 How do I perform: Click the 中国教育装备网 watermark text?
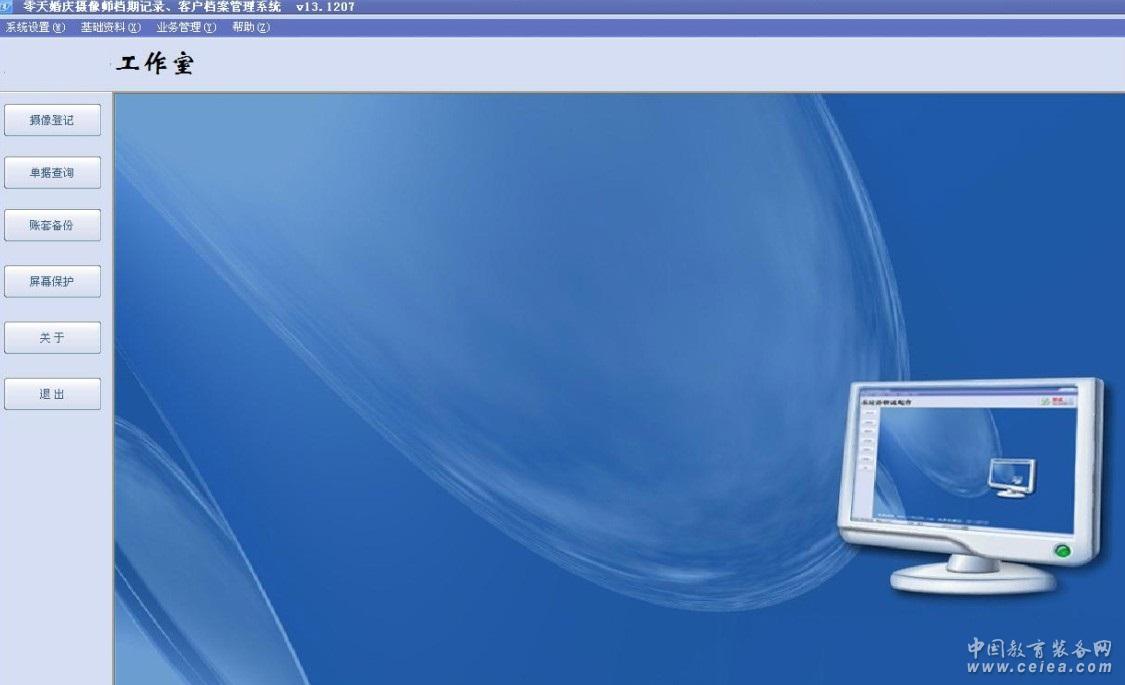pyautogui.click(x=1039, y=648)
